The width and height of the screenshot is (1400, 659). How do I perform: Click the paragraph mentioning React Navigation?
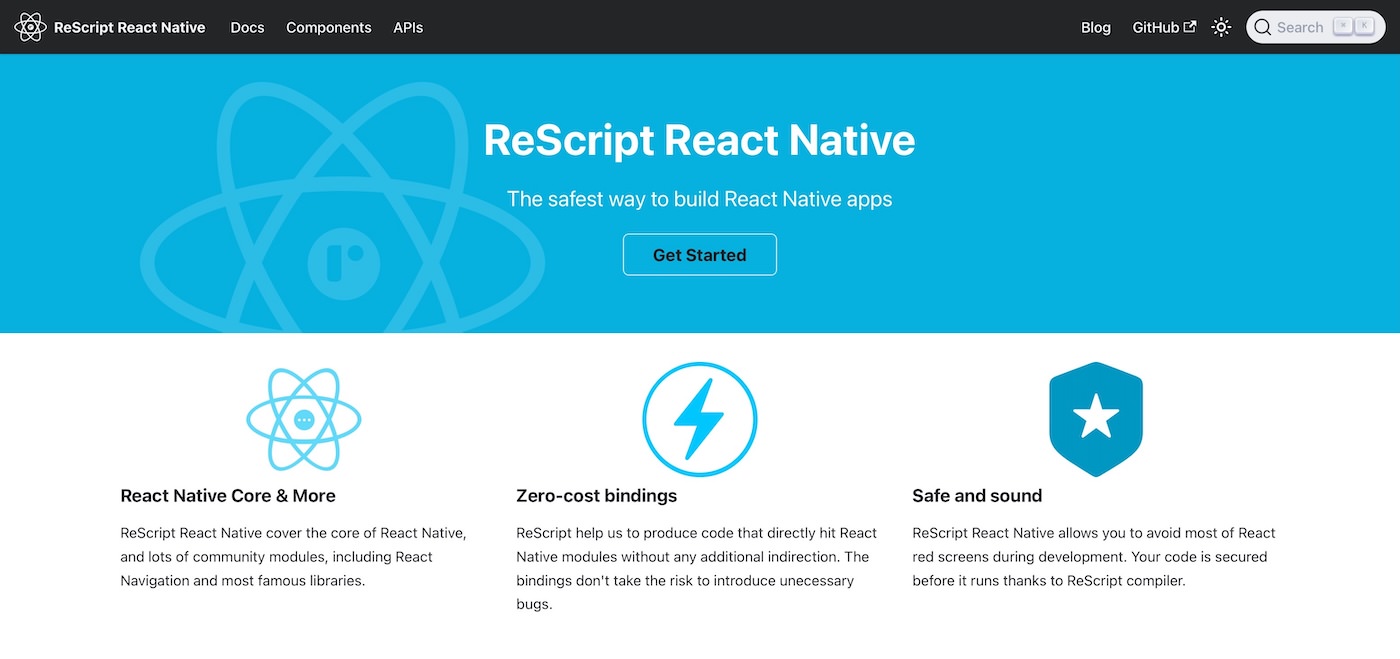(294, 557)
